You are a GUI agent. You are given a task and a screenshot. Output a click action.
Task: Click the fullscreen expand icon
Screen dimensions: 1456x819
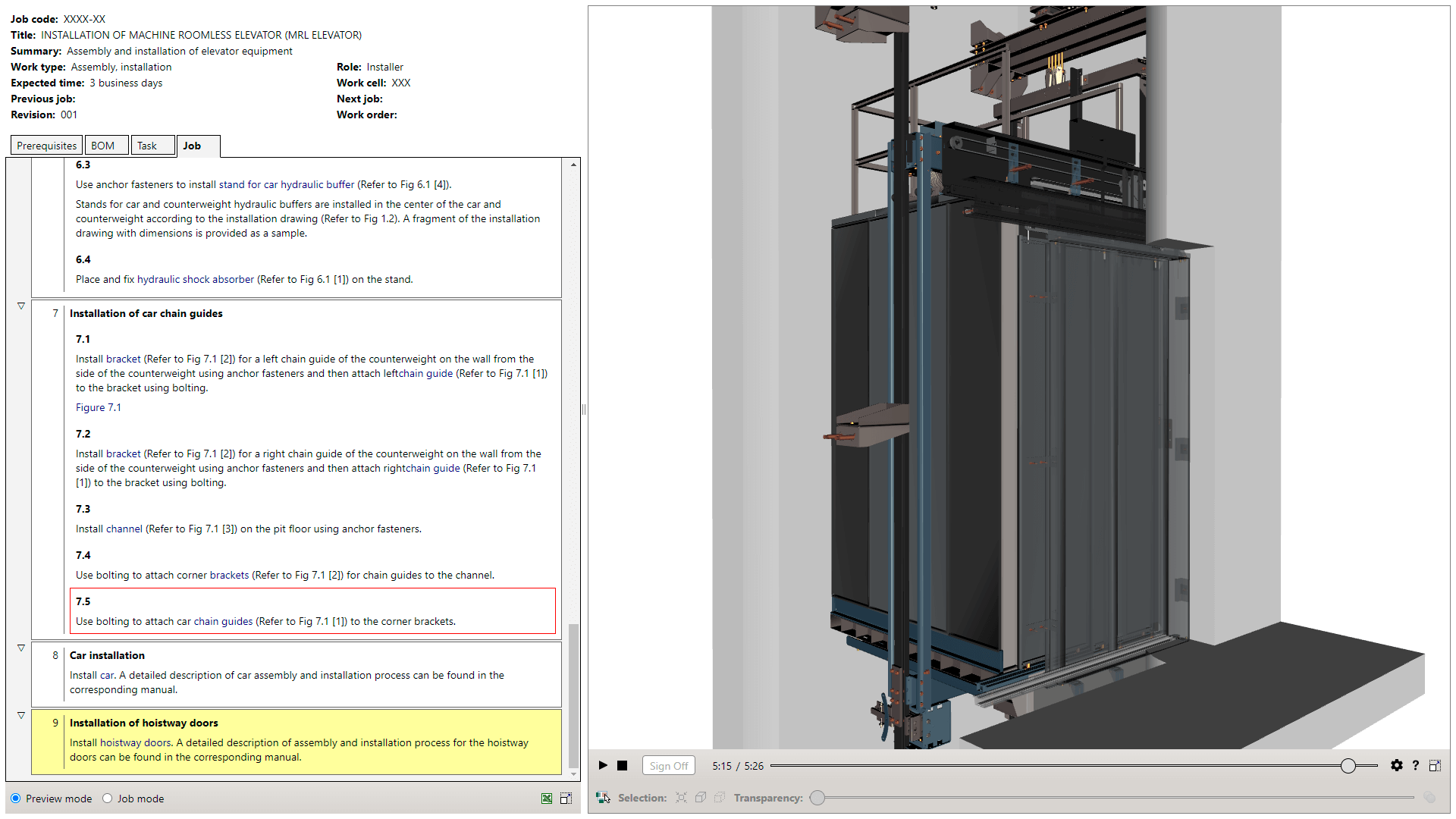(x=1436, y=766)
